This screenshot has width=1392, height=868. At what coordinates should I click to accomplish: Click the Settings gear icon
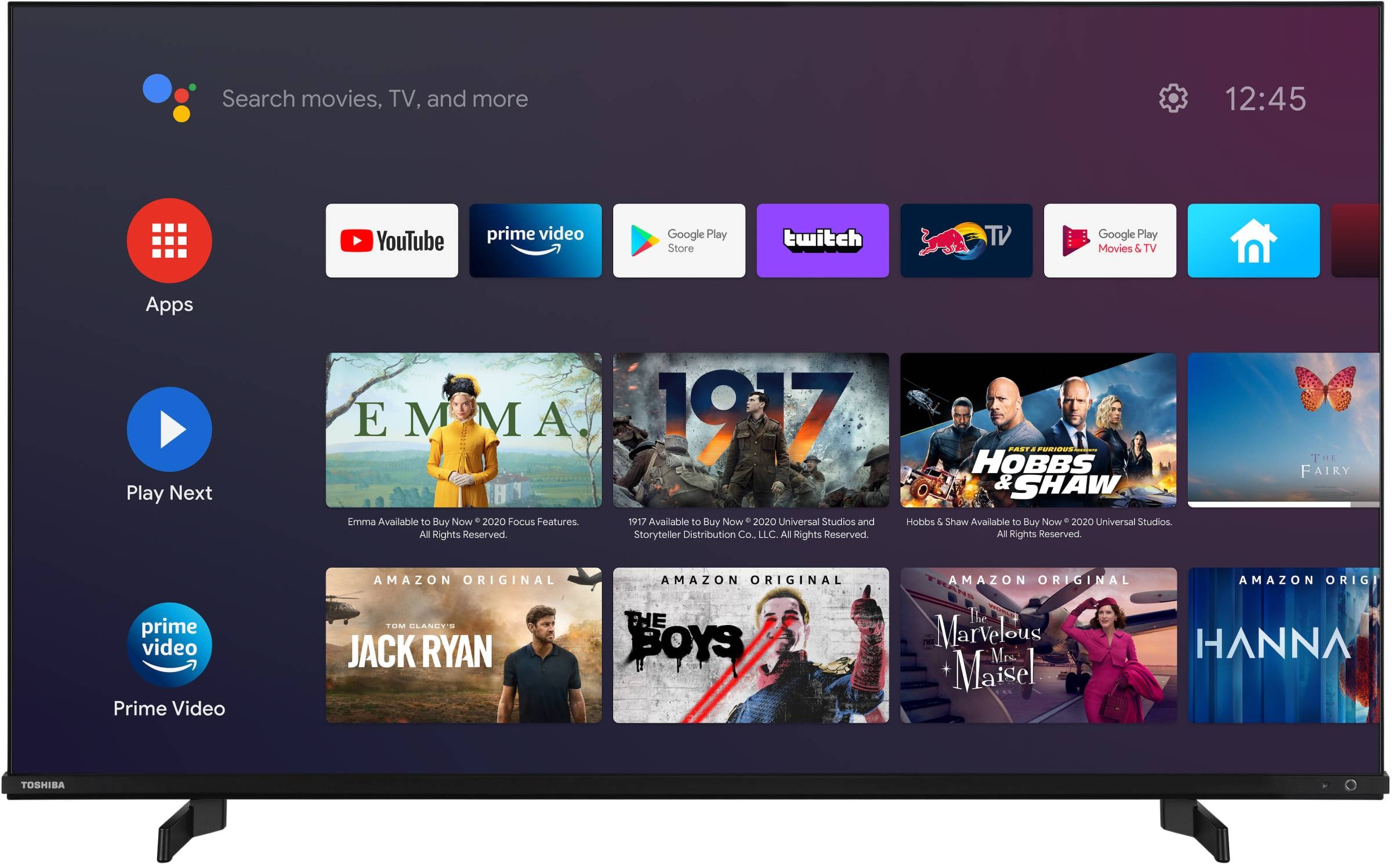(1174, 96)
